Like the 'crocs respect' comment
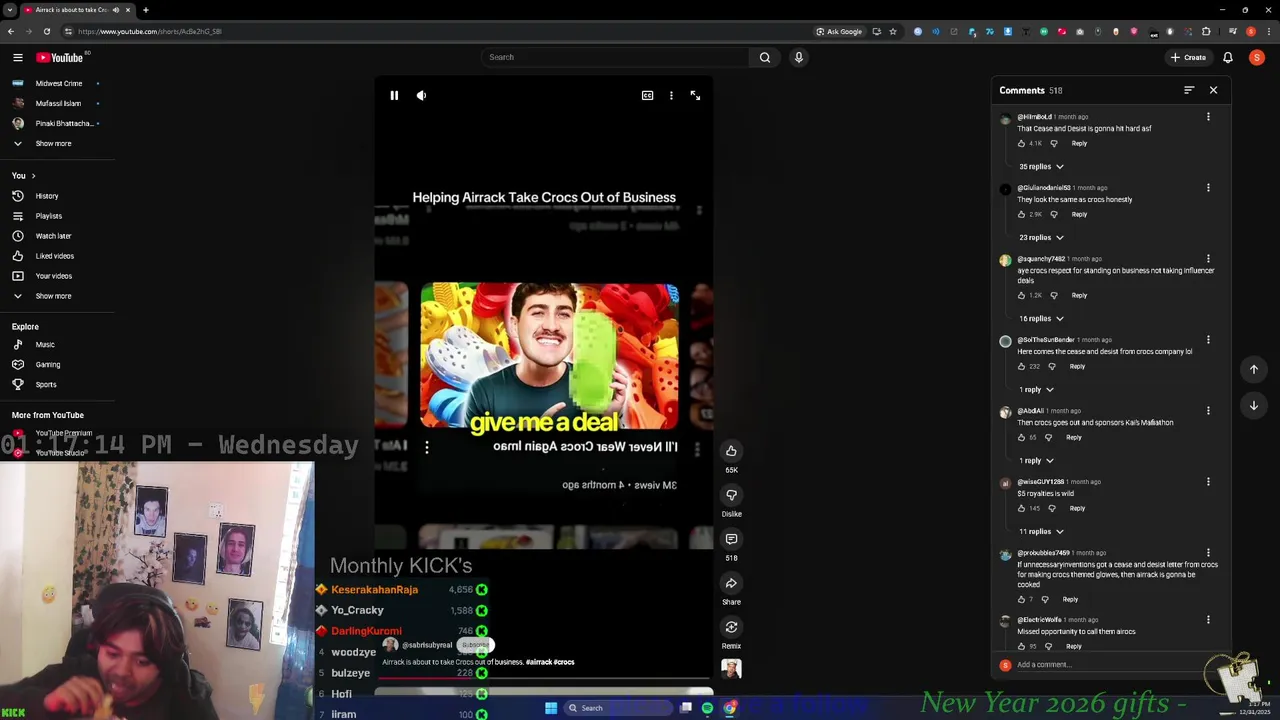The height and width of the screenshot is (720, 1280). (x=1021, y=295)
